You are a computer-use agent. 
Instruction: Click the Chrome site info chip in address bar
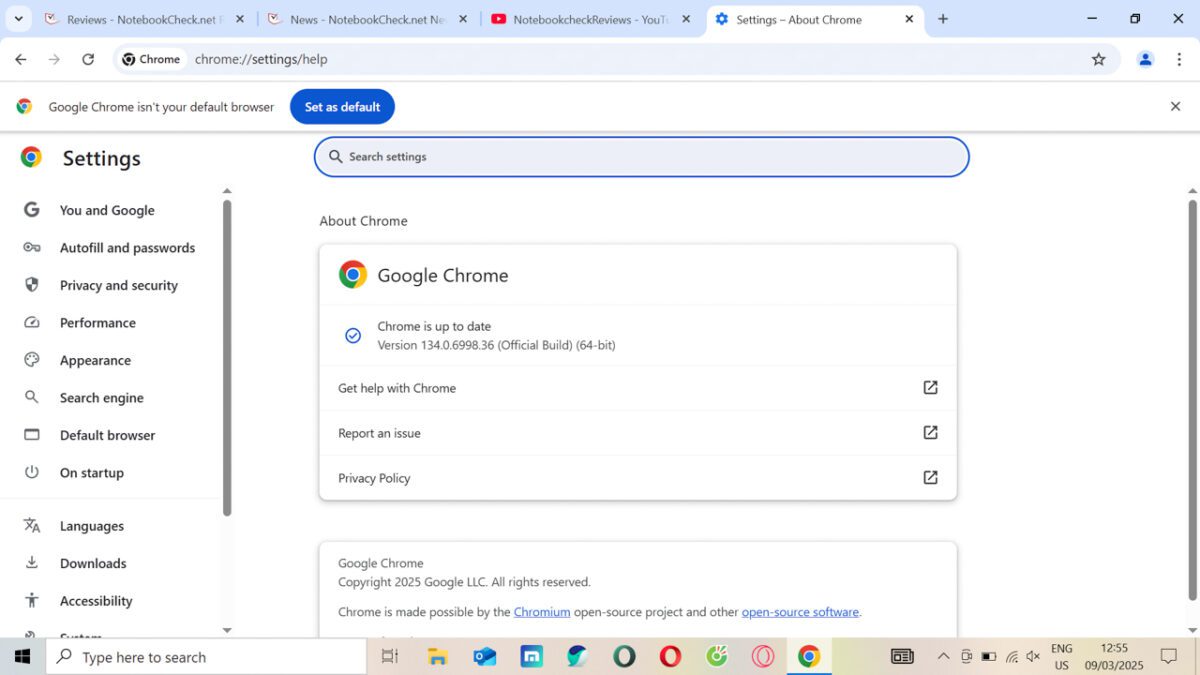pyautogui.click(x=151, y=59)
